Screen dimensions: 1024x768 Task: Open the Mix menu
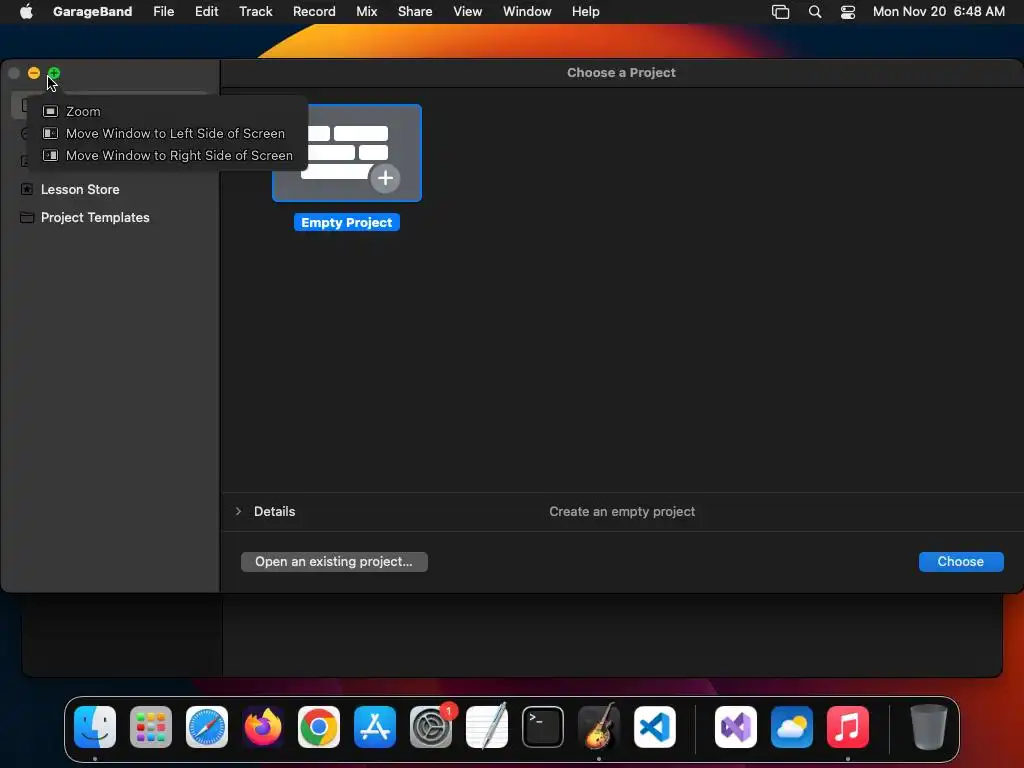[x=366, y=12]
